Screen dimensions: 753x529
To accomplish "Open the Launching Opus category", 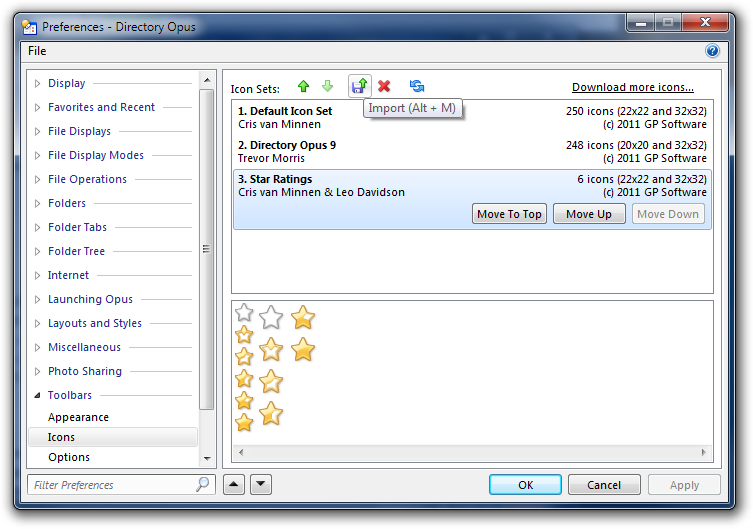I will click(x=90, y=300).
